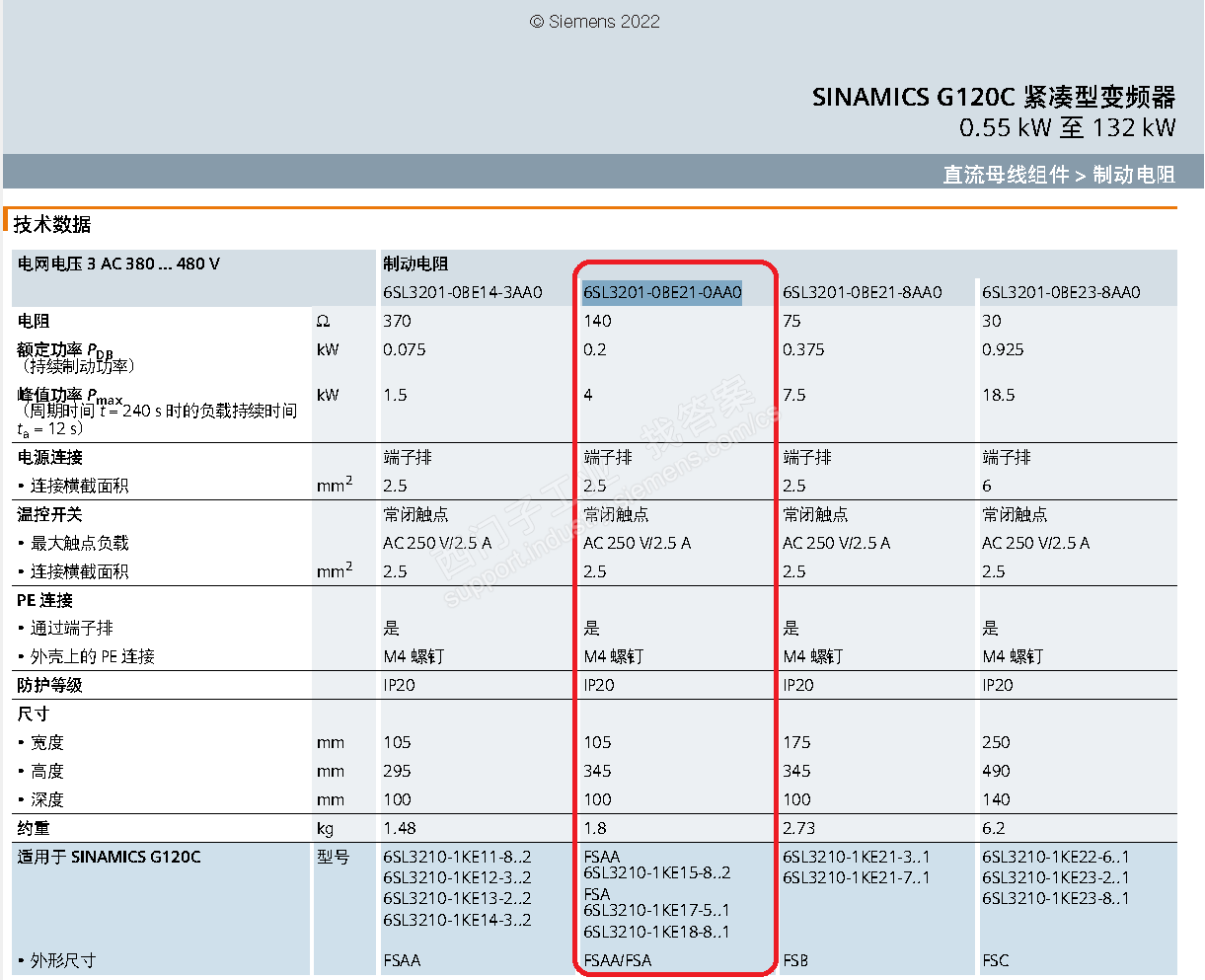Click cross-section value 6 under 电源连接

(986, 486)
